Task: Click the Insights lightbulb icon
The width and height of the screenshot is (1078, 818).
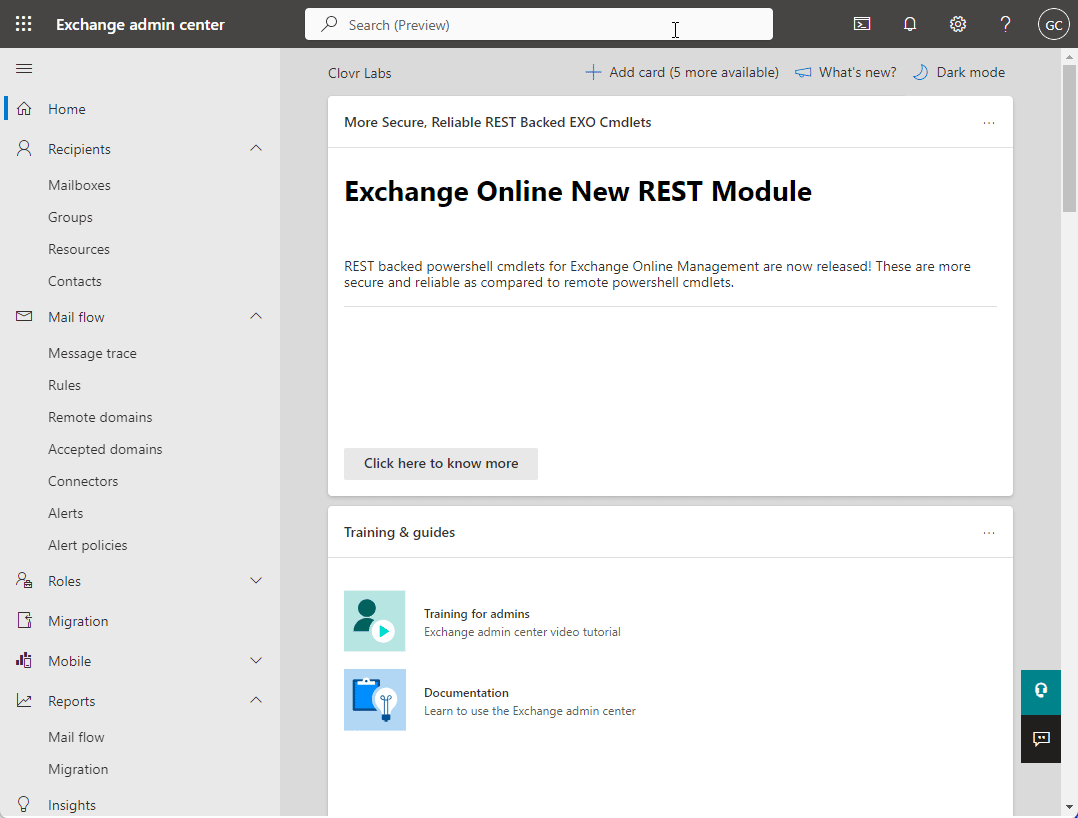Action: 24,804
